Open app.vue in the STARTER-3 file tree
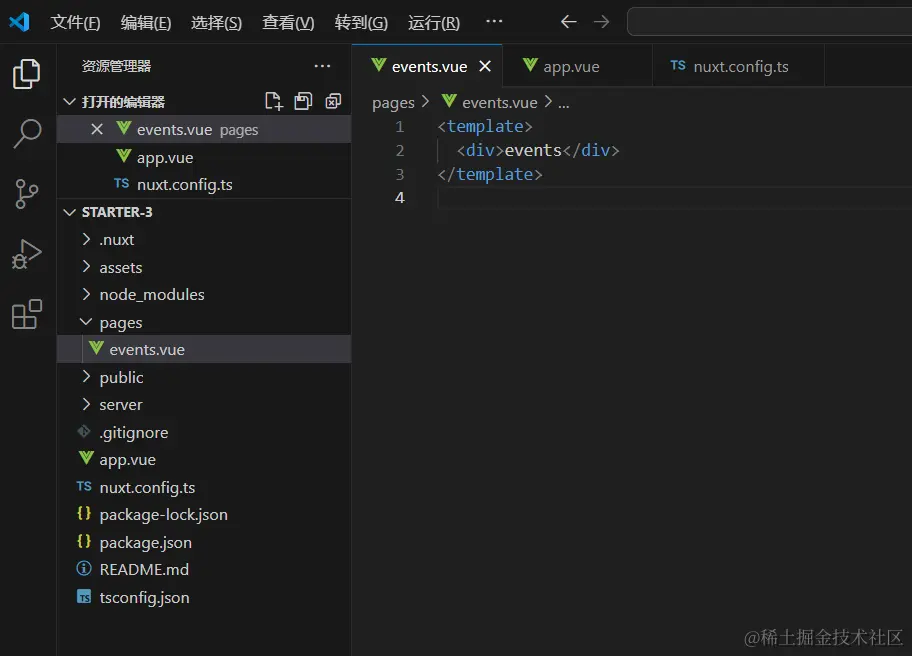 [x=204, y=459]
